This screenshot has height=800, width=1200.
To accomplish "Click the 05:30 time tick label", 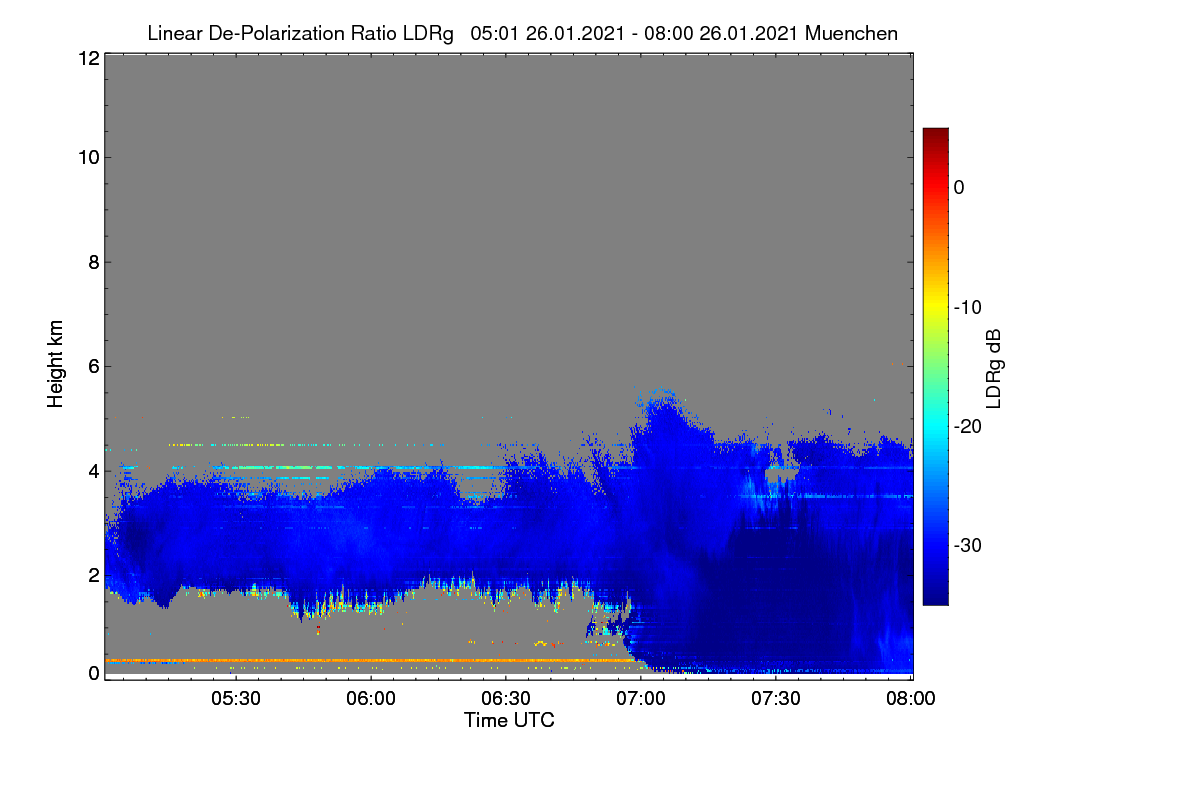I will [x=235, y=698].
